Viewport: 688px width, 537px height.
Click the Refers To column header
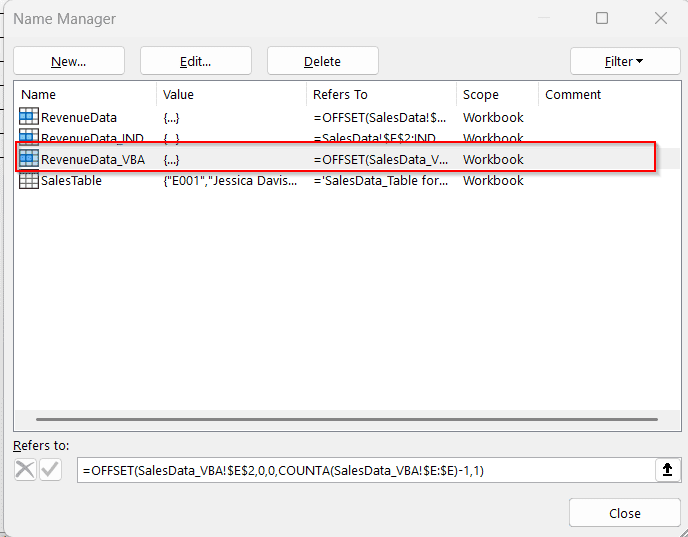(x=380, y=94)
